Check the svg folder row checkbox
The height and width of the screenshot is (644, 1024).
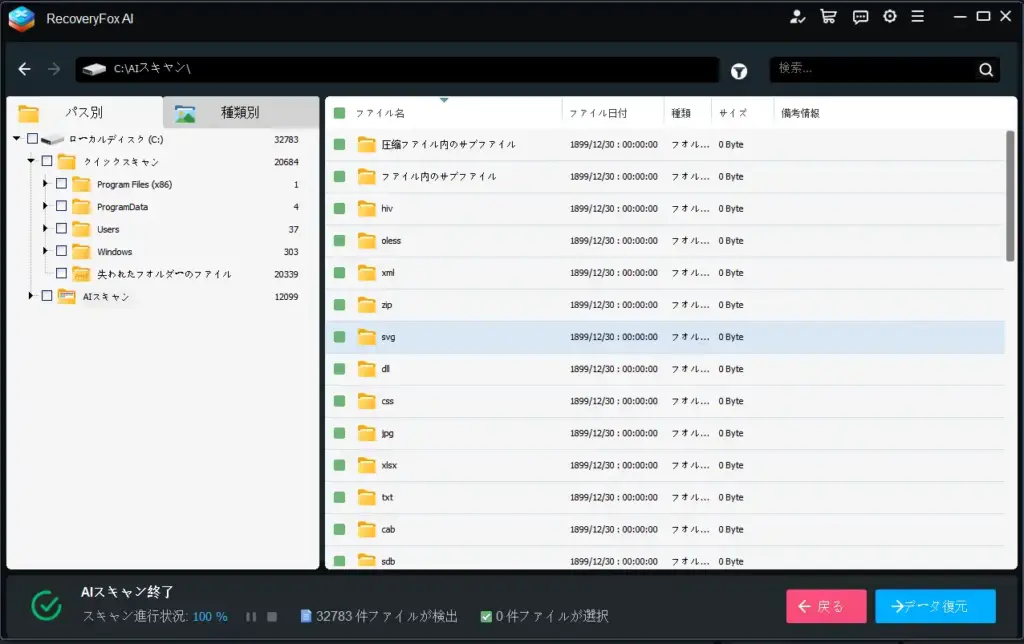pos(338,337)
